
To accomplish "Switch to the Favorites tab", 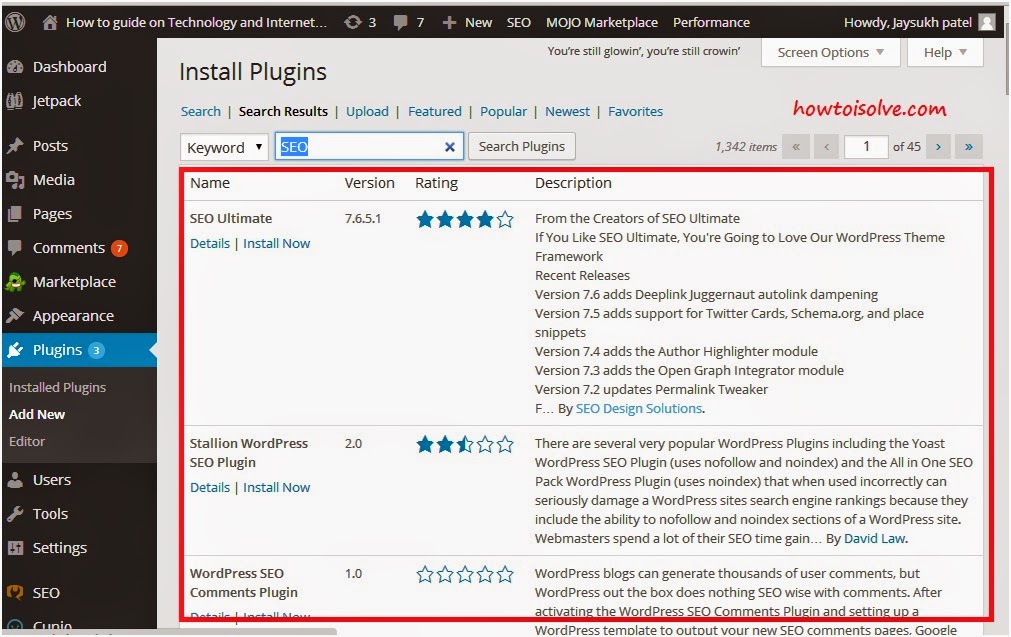I will [x=635, y=112].
